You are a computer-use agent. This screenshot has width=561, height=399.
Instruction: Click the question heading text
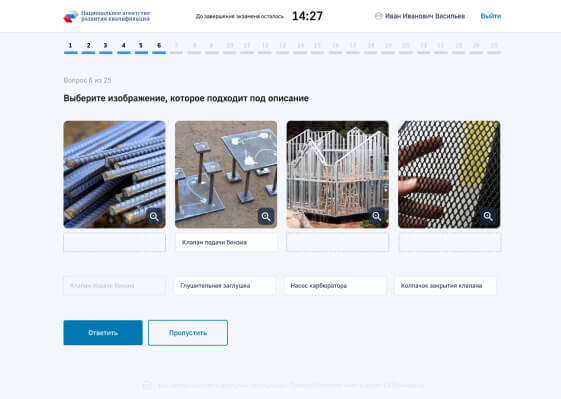click(x=186, y=98)
